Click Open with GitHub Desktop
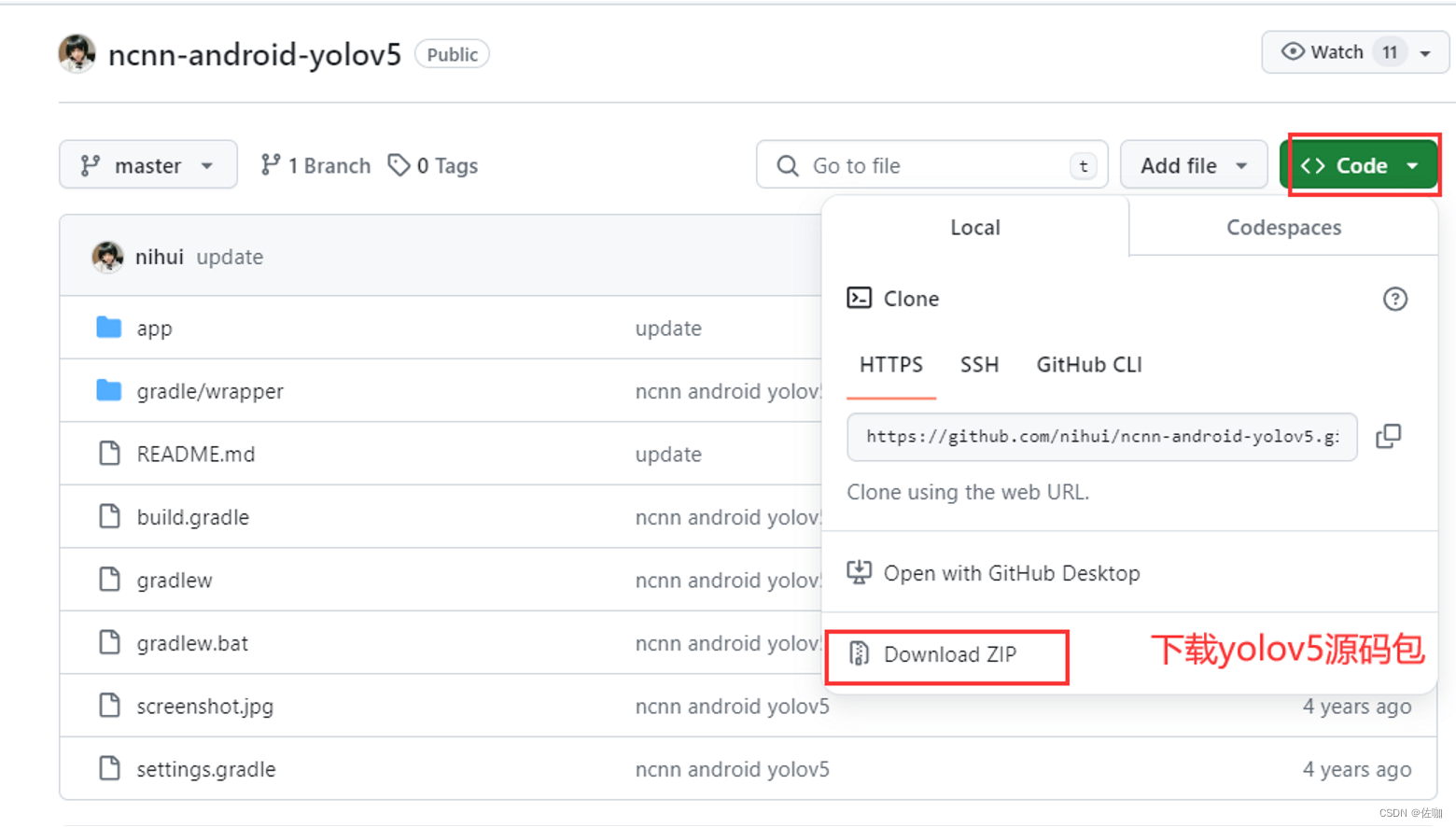This screenshot has width=1456, height=827. (1011, 573)
